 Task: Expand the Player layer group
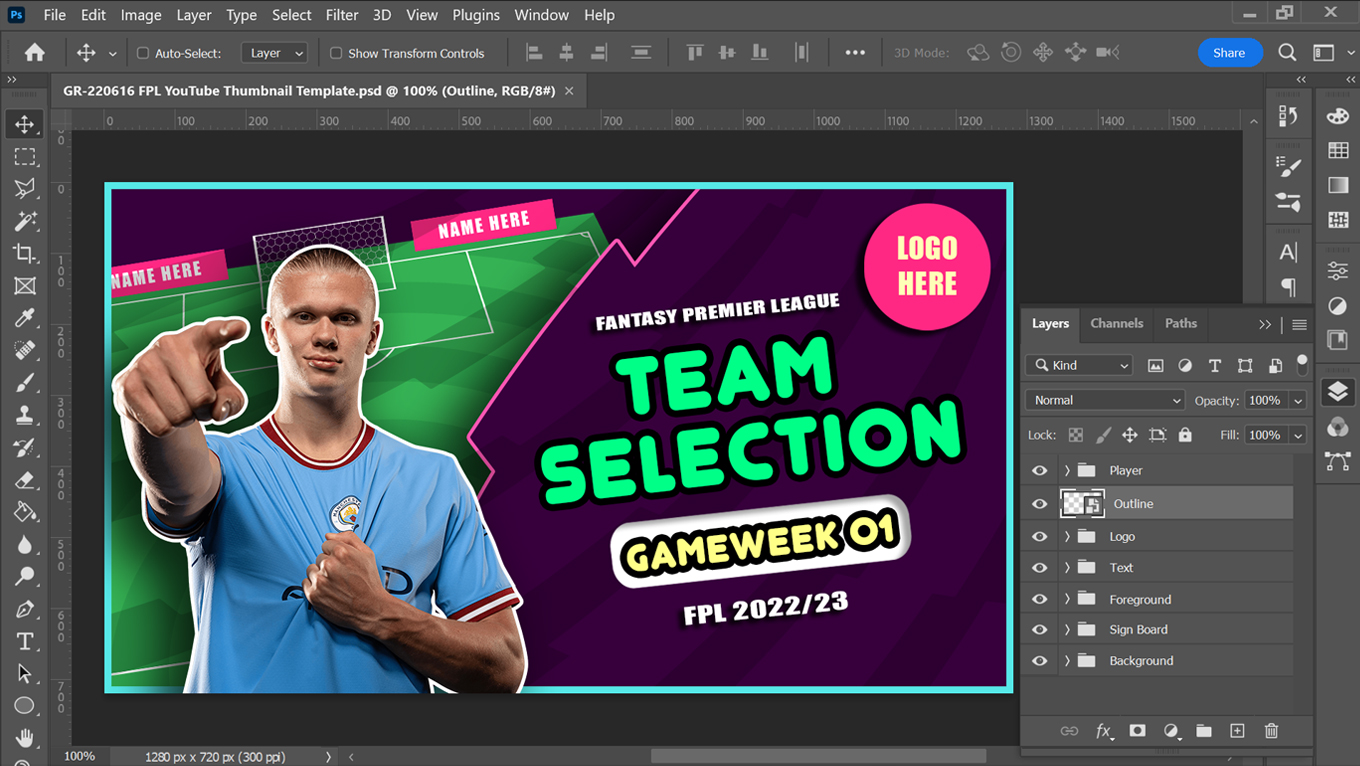click(1066, 470)
